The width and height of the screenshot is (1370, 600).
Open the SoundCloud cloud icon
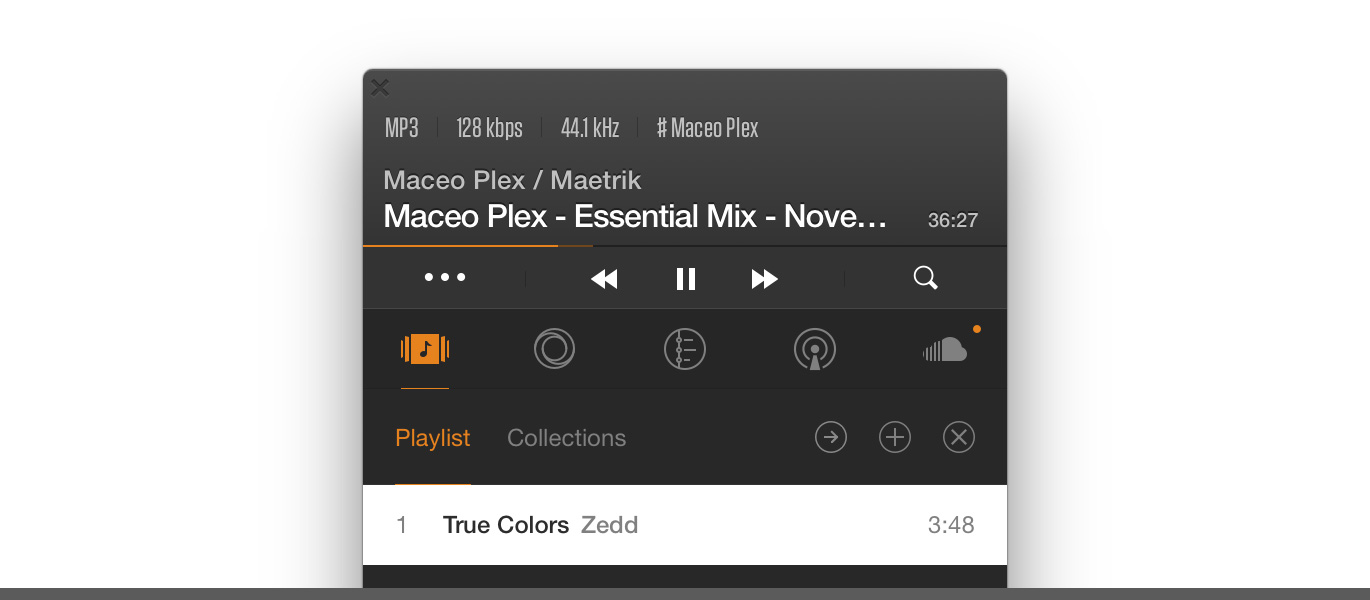[945, 349]
